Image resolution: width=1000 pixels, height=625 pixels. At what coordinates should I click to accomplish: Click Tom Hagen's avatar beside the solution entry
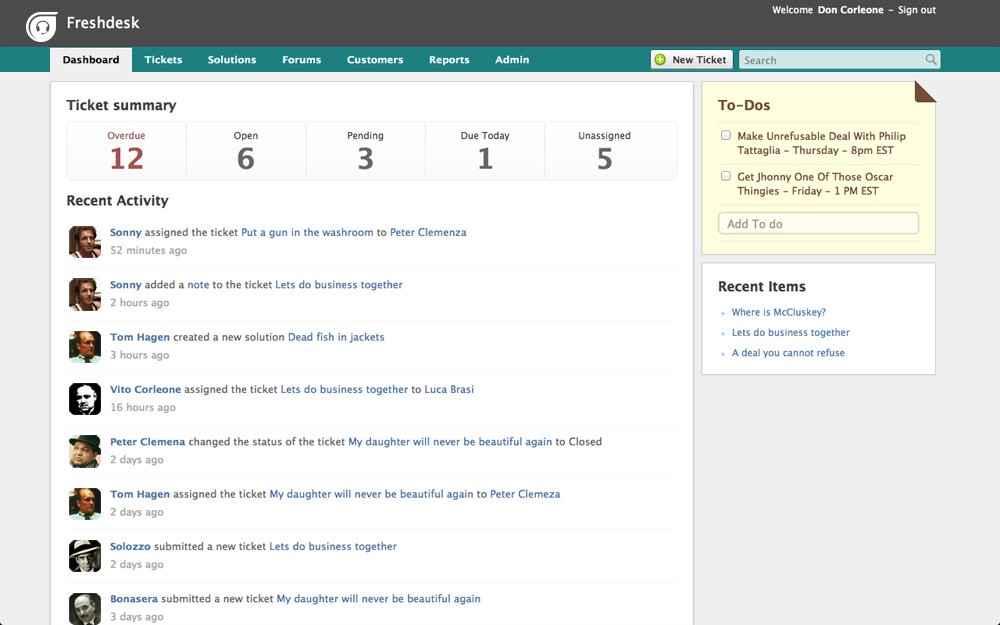85,346
